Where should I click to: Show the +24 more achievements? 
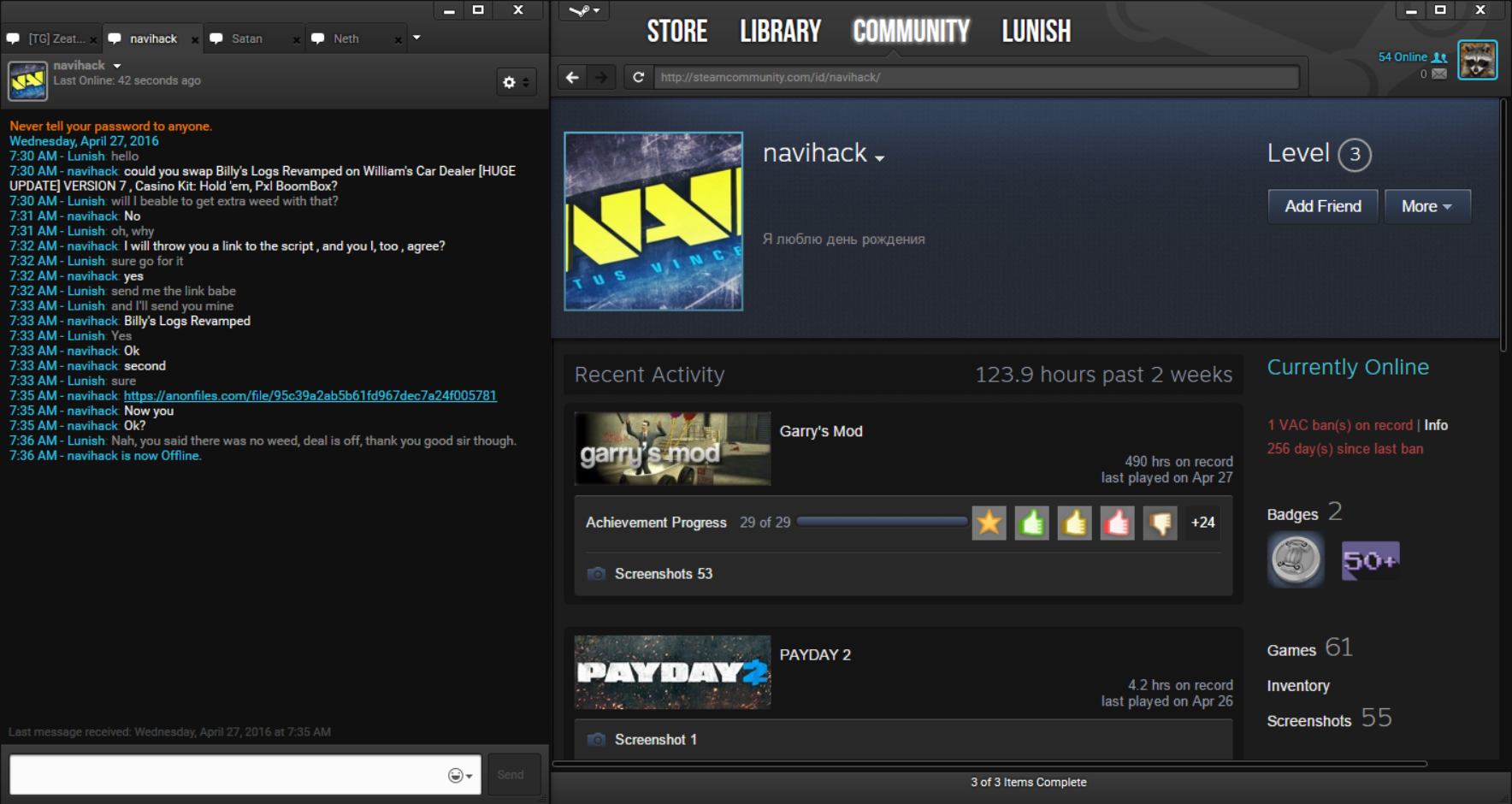pyautogui.click(x=1202, y=523)
